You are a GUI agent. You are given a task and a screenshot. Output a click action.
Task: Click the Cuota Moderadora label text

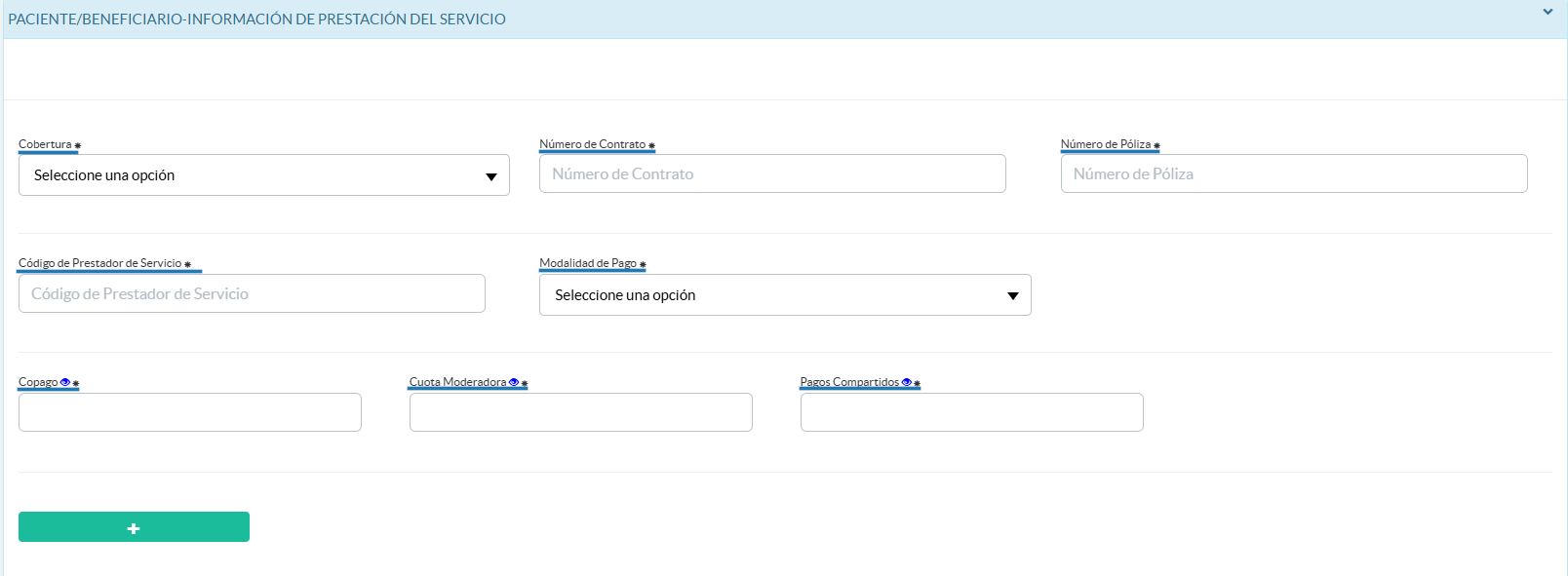pyautogui.click(x=457, y=382)
